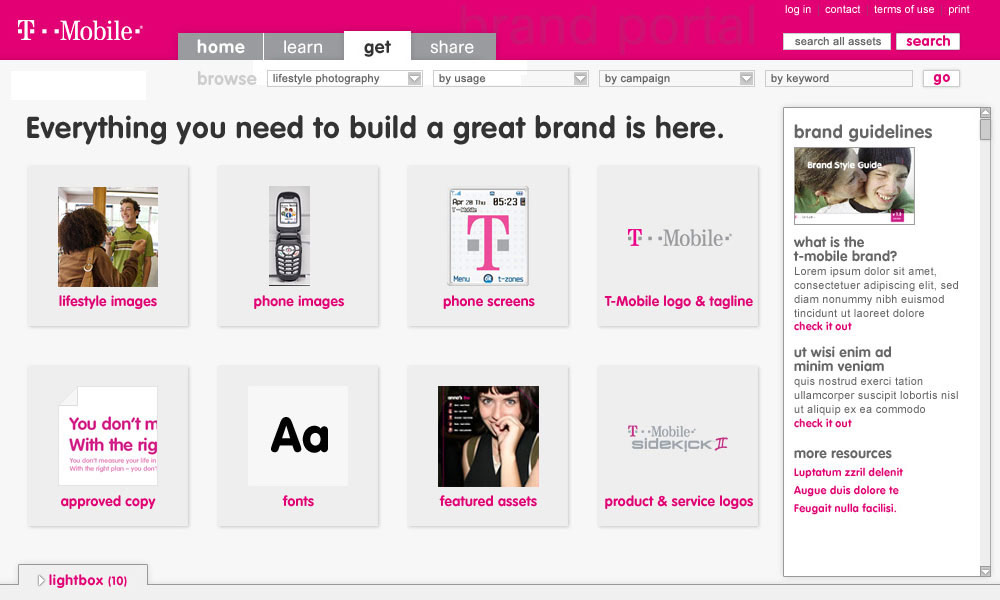Open the lifestyle photography dropdown
This screenshot has width=1000, height=600.
coord(344,77)
